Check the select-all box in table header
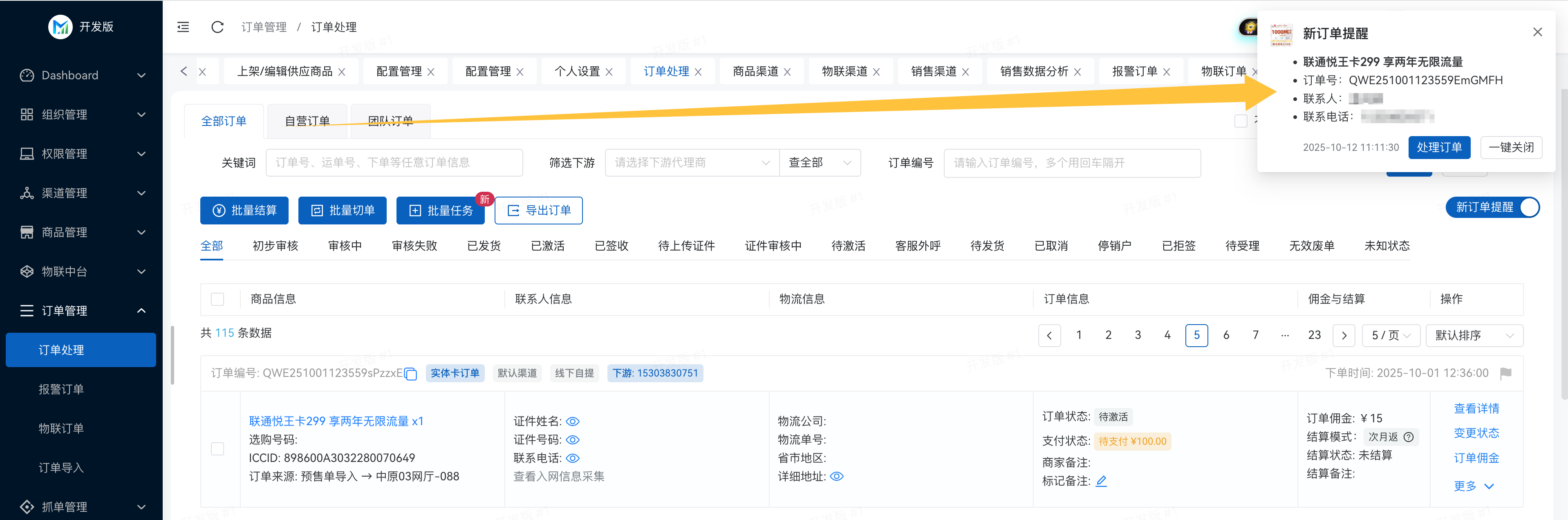 click(217, 299)
